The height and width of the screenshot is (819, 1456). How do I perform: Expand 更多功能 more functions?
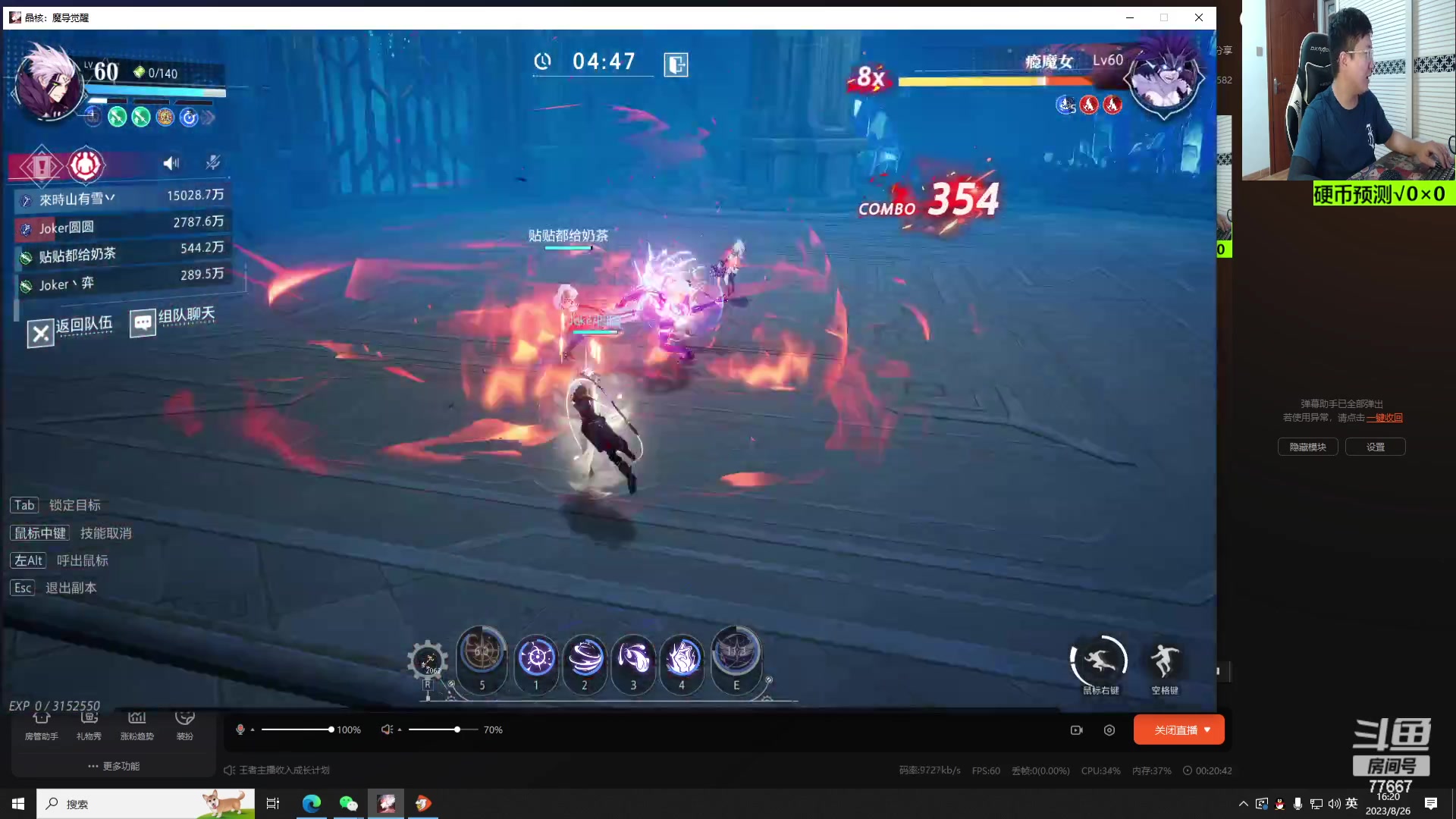(x=114, y=766)
